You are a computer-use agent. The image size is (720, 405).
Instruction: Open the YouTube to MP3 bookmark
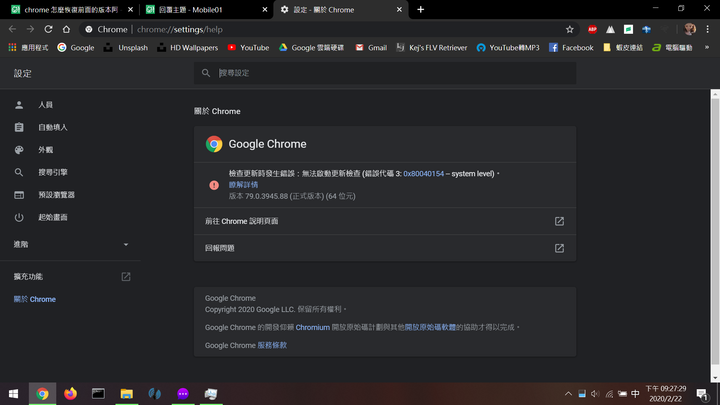click(508, 47)
